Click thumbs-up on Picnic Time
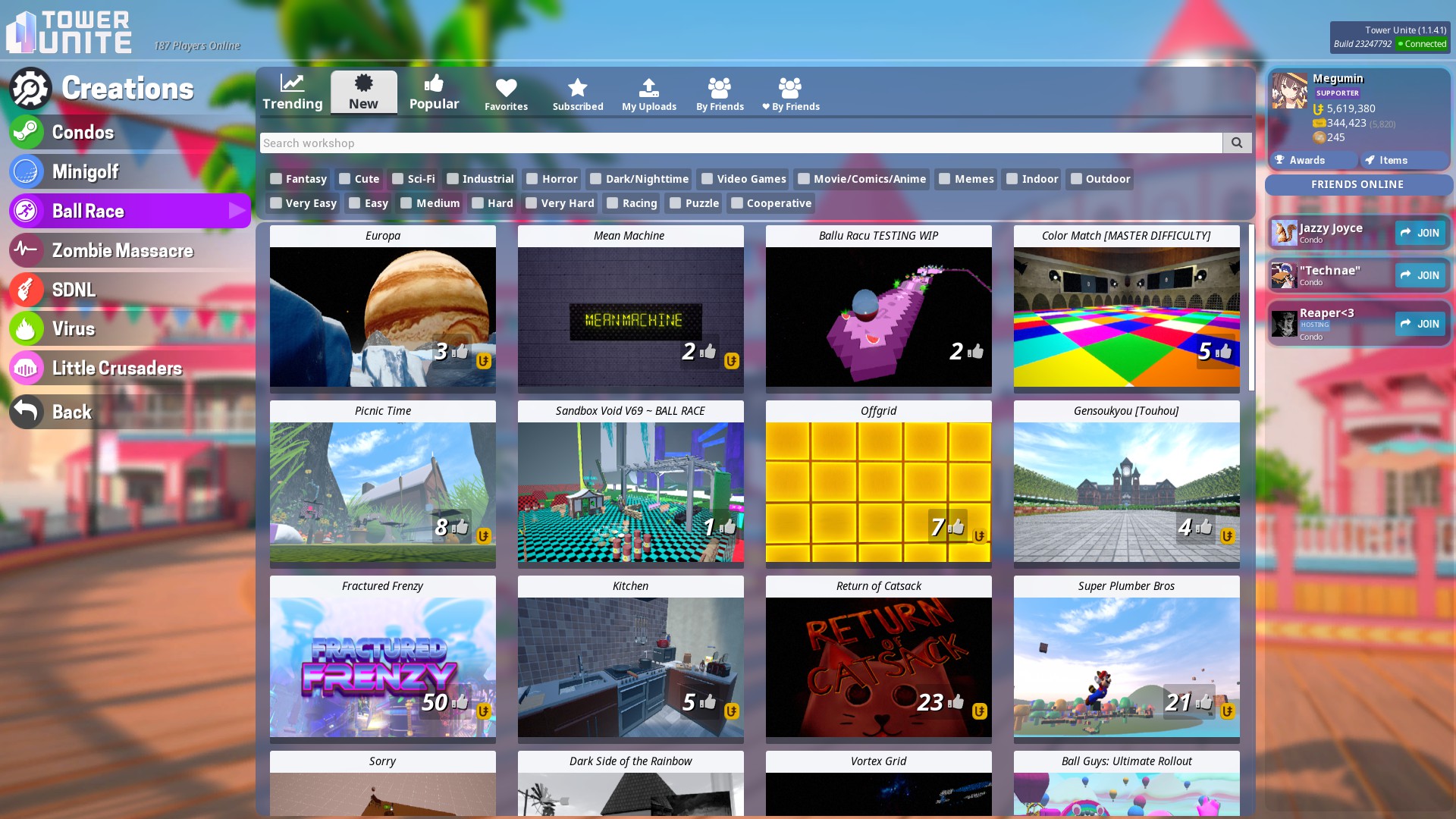Screen dimensions: 1456x819 coord(460,526)
